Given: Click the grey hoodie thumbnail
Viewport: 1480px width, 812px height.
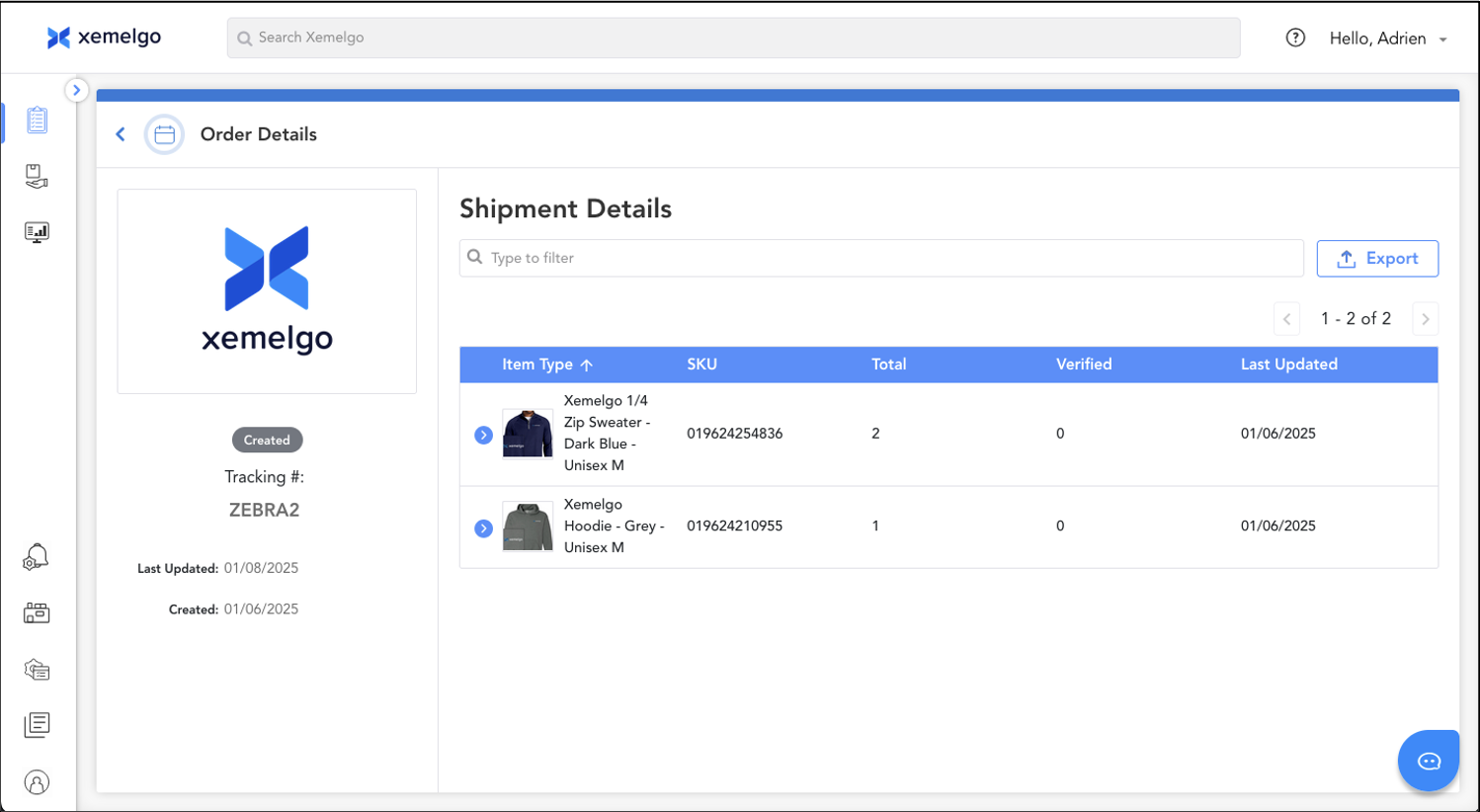Looking at the screenshot, I should click(x=528, y=526).
